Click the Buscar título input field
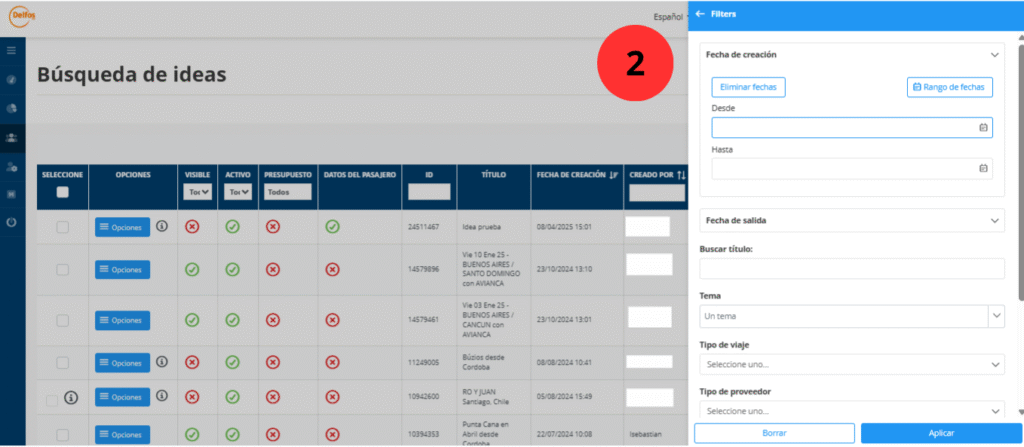 click(852, 268)
